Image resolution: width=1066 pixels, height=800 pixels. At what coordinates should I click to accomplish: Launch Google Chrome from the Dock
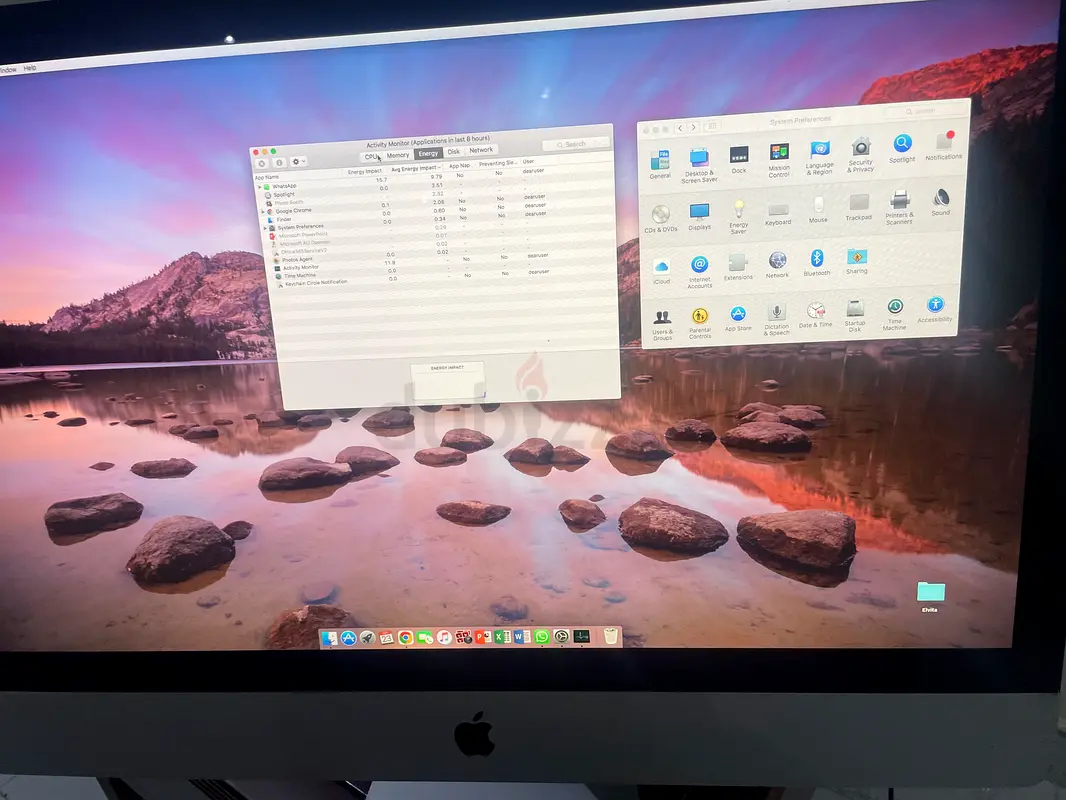click(x=405, y=638)
